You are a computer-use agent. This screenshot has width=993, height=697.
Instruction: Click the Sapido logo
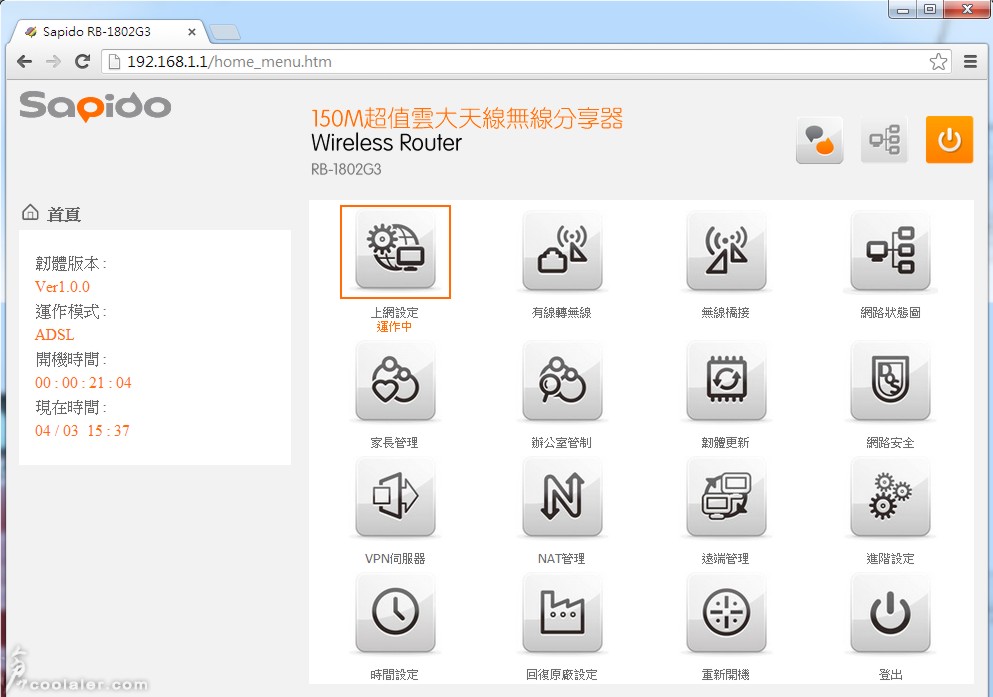click(x=95, y=106)
